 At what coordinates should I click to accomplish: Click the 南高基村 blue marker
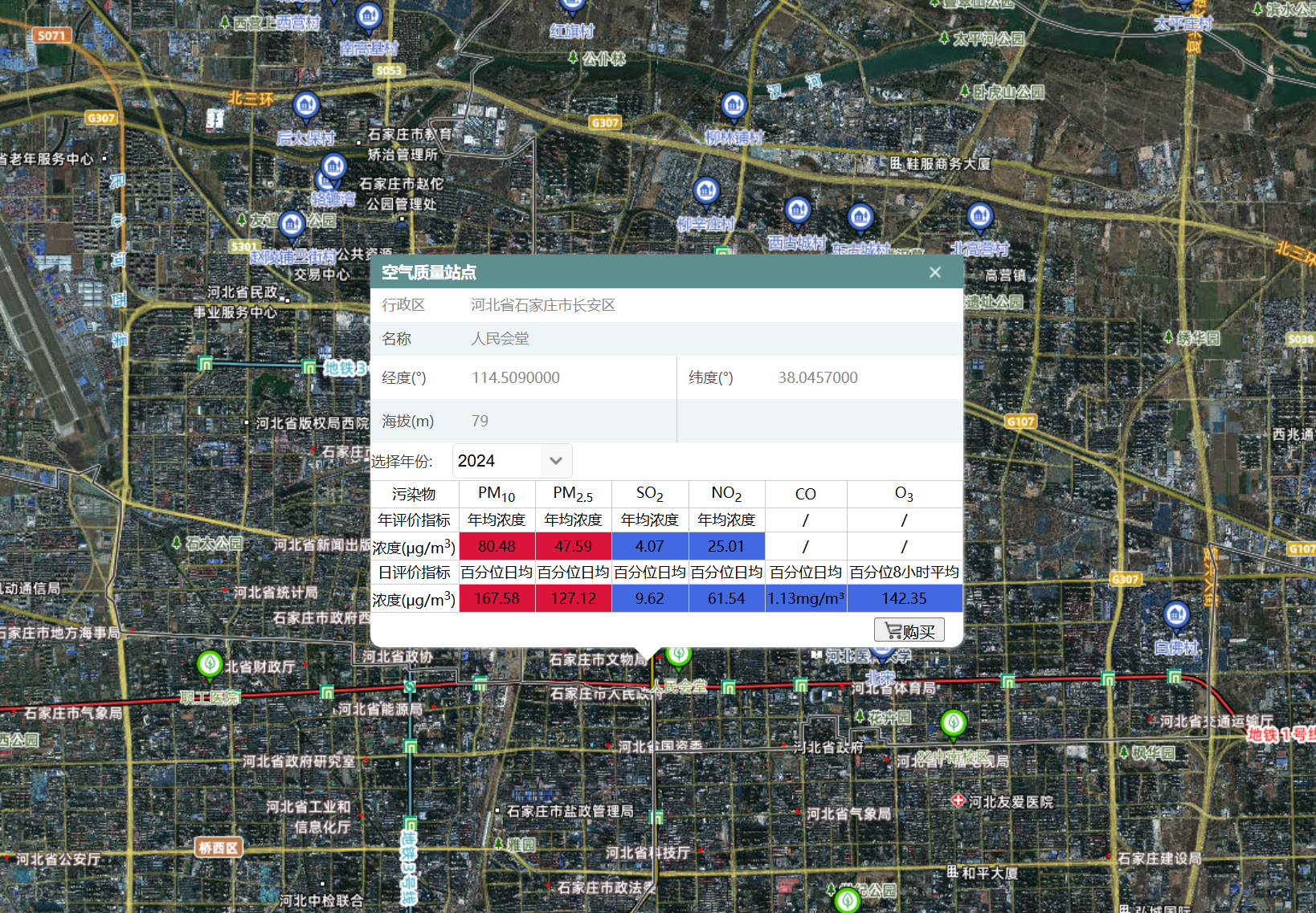[369, 14]
